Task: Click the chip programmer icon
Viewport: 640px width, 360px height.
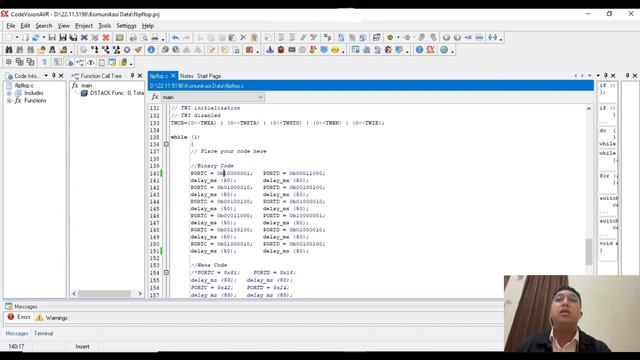Action: tap(292, 50)
